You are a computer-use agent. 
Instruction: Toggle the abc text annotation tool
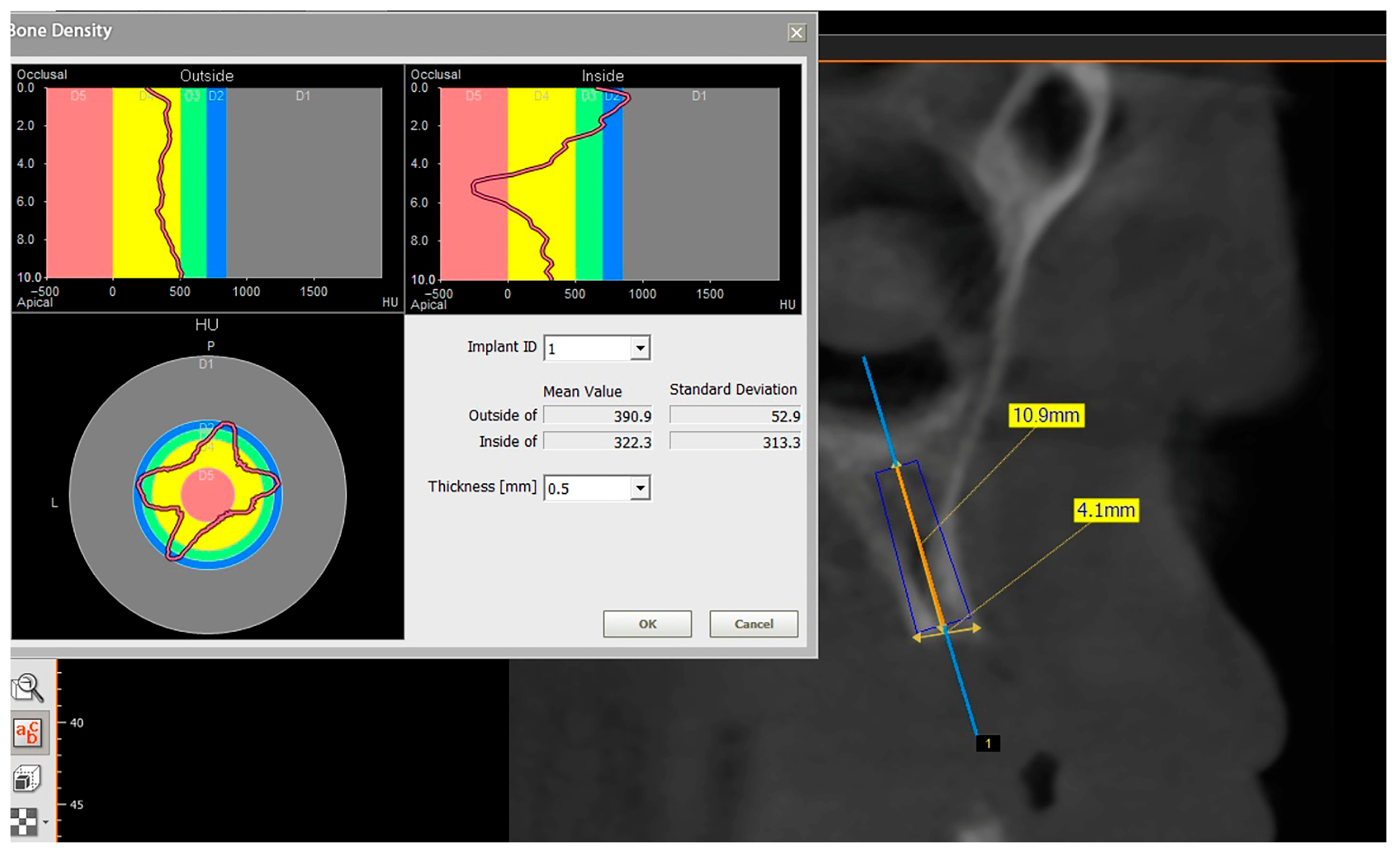pyautogui.click(x=27, y=733)
